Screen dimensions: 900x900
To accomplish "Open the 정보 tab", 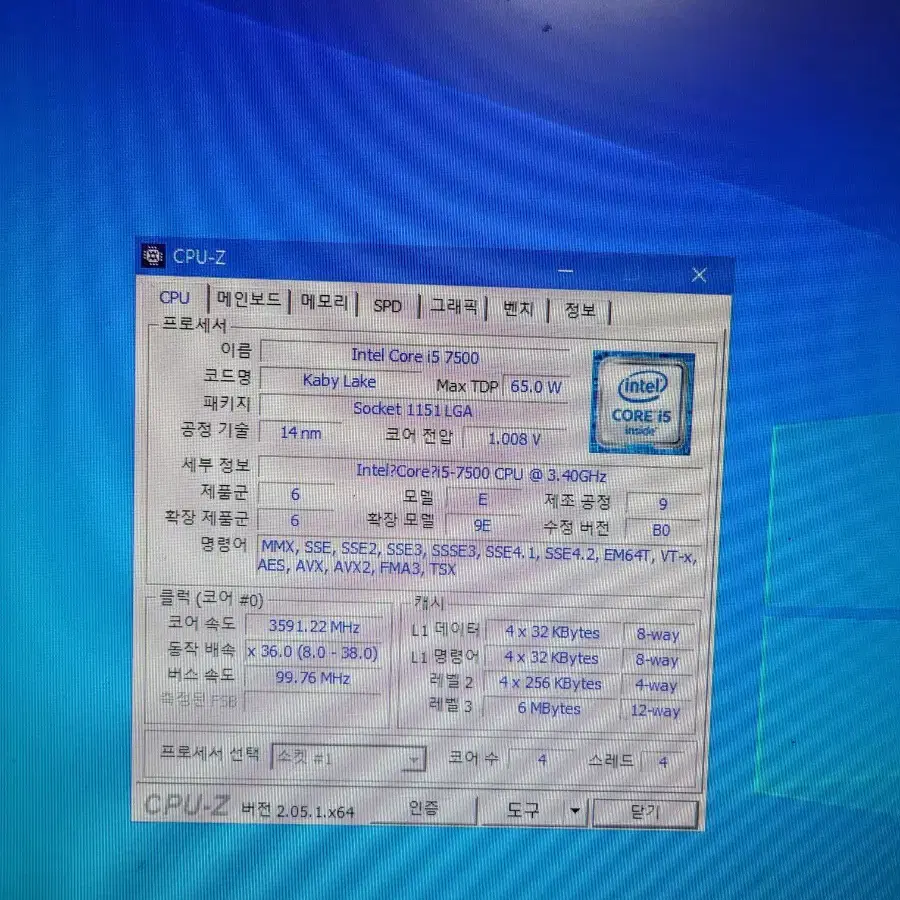I will pyautogui.click(x=580, y=311).
